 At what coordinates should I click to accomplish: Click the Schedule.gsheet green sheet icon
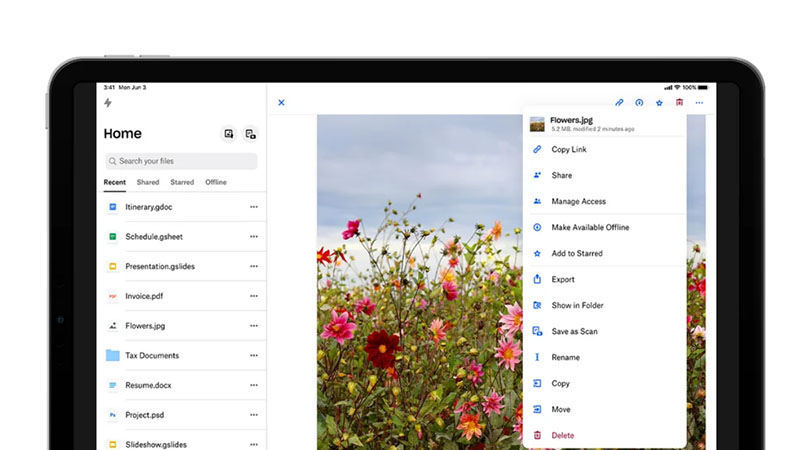(113, 236)
